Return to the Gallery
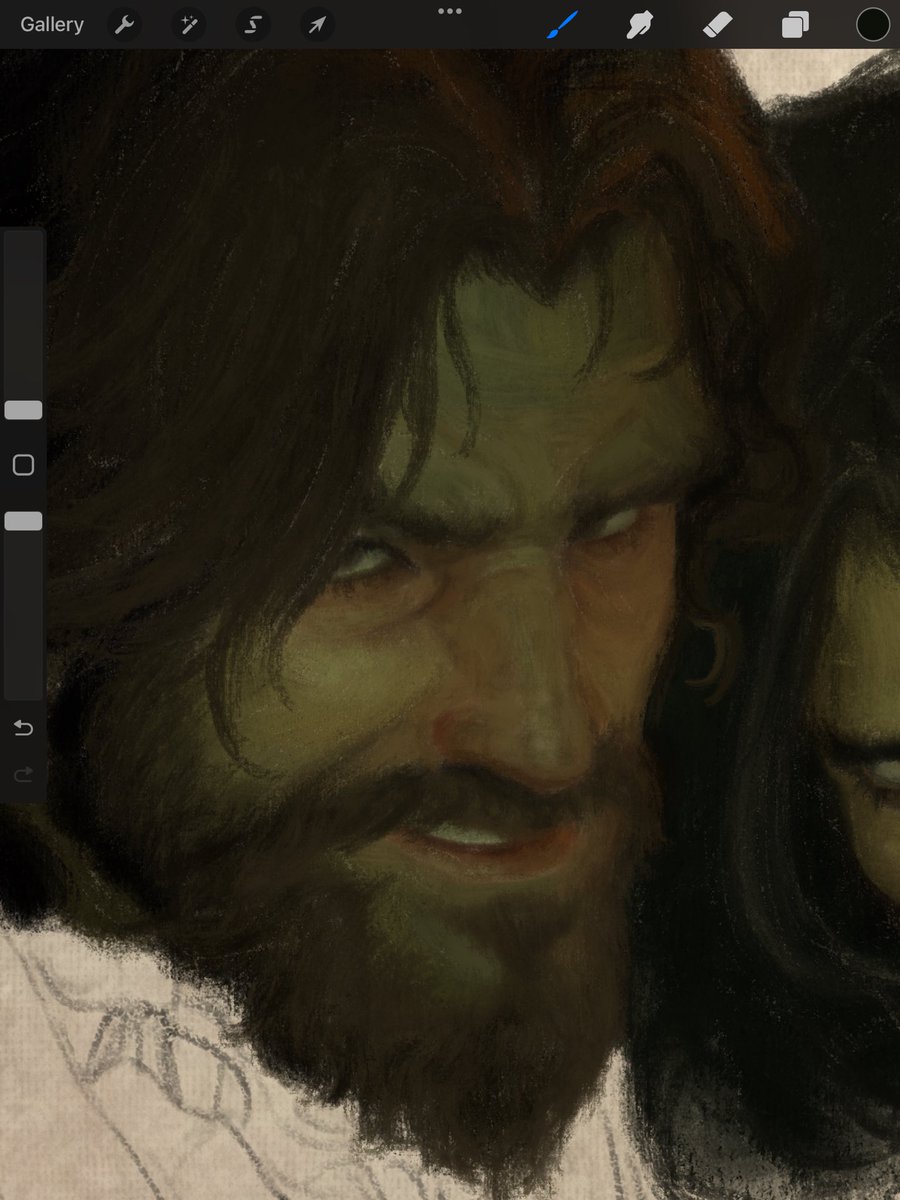 click(51, 24)
